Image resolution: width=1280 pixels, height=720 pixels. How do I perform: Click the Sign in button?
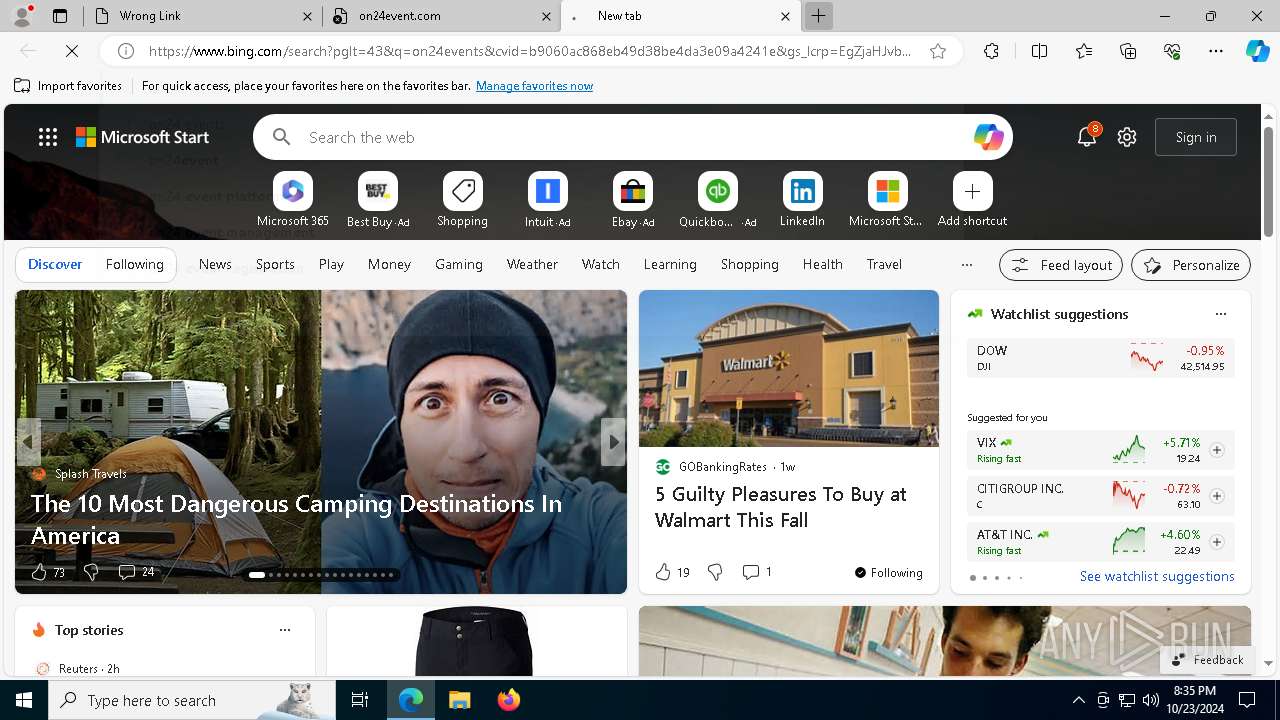pyautogui.click(x=1196, y=137)
